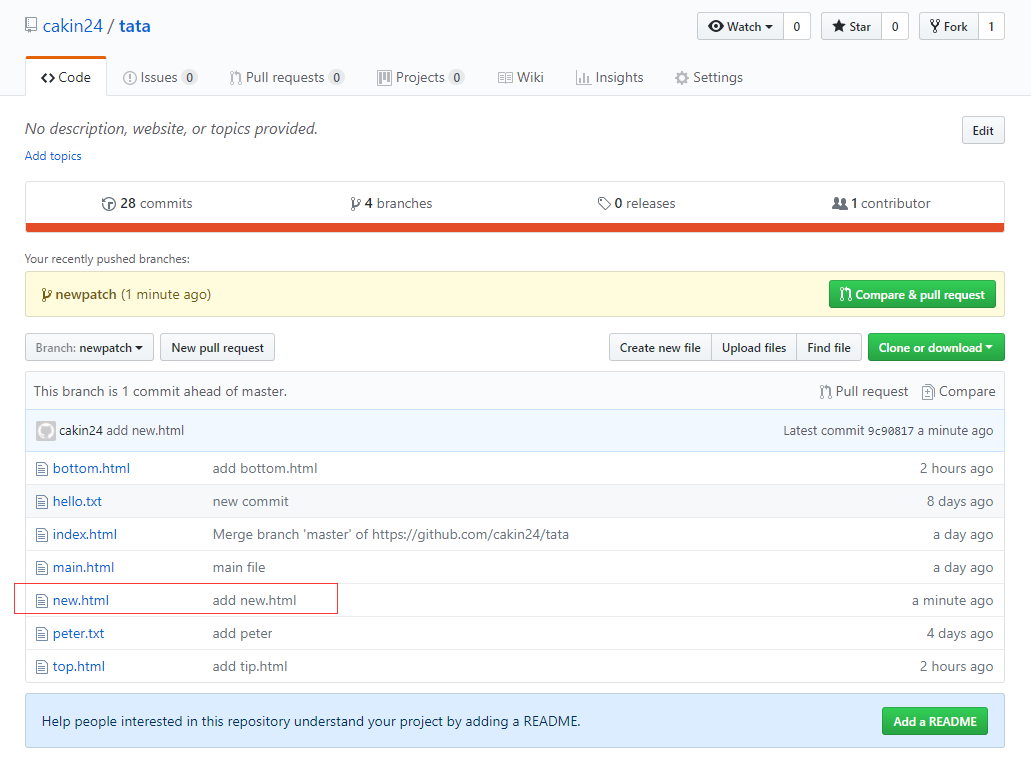1031x769 pixels.
Task: View the 0 releases page
Action: coord(636,203)
